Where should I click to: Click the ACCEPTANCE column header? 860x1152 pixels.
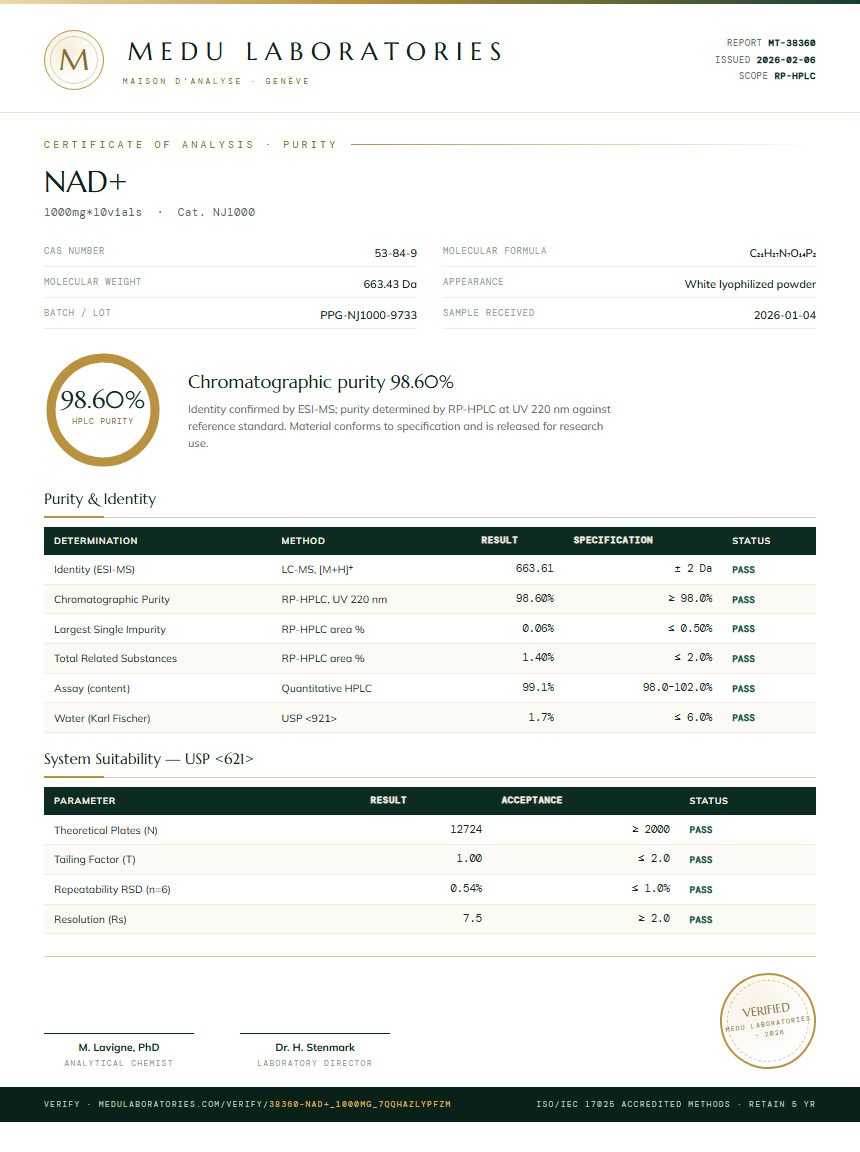pyautogui.click(x=532, y=800)
